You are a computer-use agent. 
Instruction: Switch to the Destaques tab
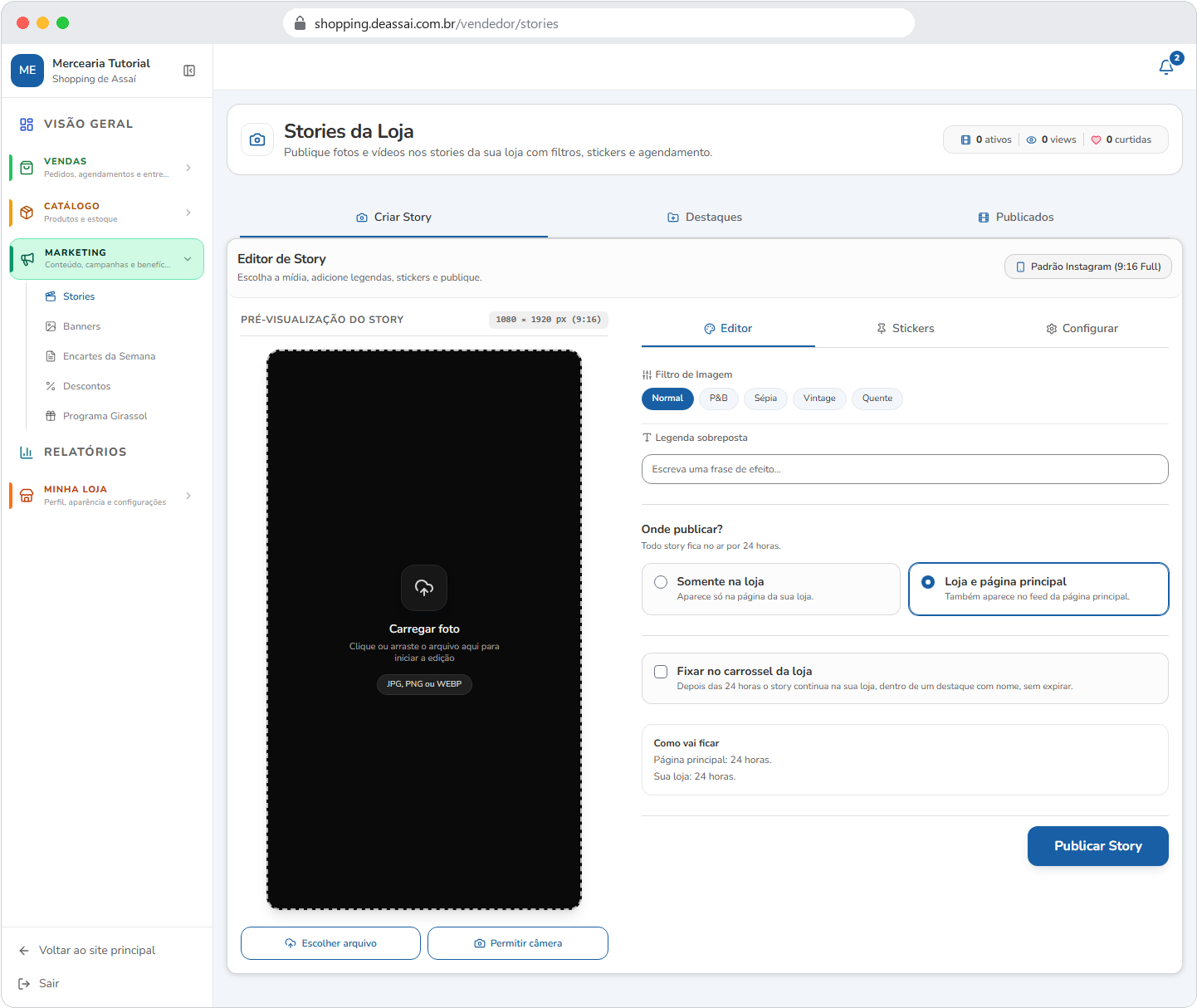click(x=705, y=218)
